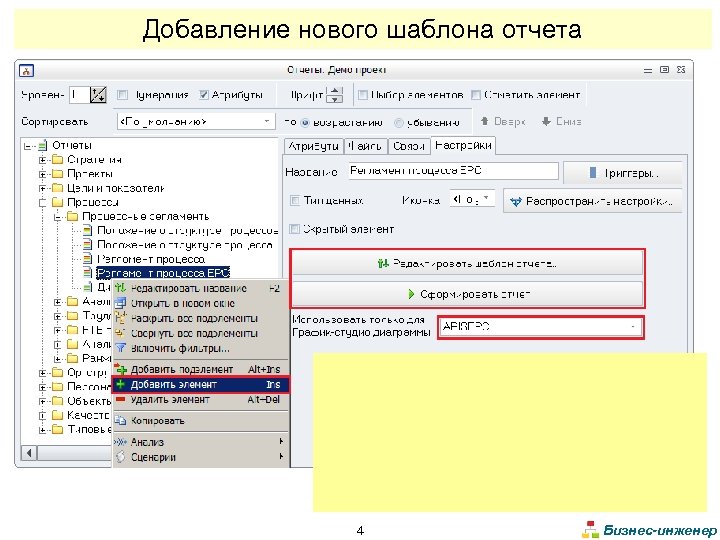This screenshot has width=720, height=540.
Task: Decrease font size with Шрифт down arrow
Action: click(336, 99)
